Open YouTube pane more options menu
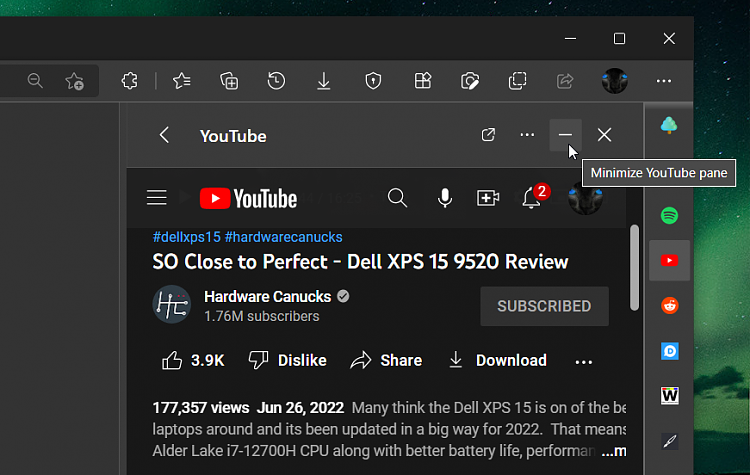750x475 pixels. tap(527, 135)
